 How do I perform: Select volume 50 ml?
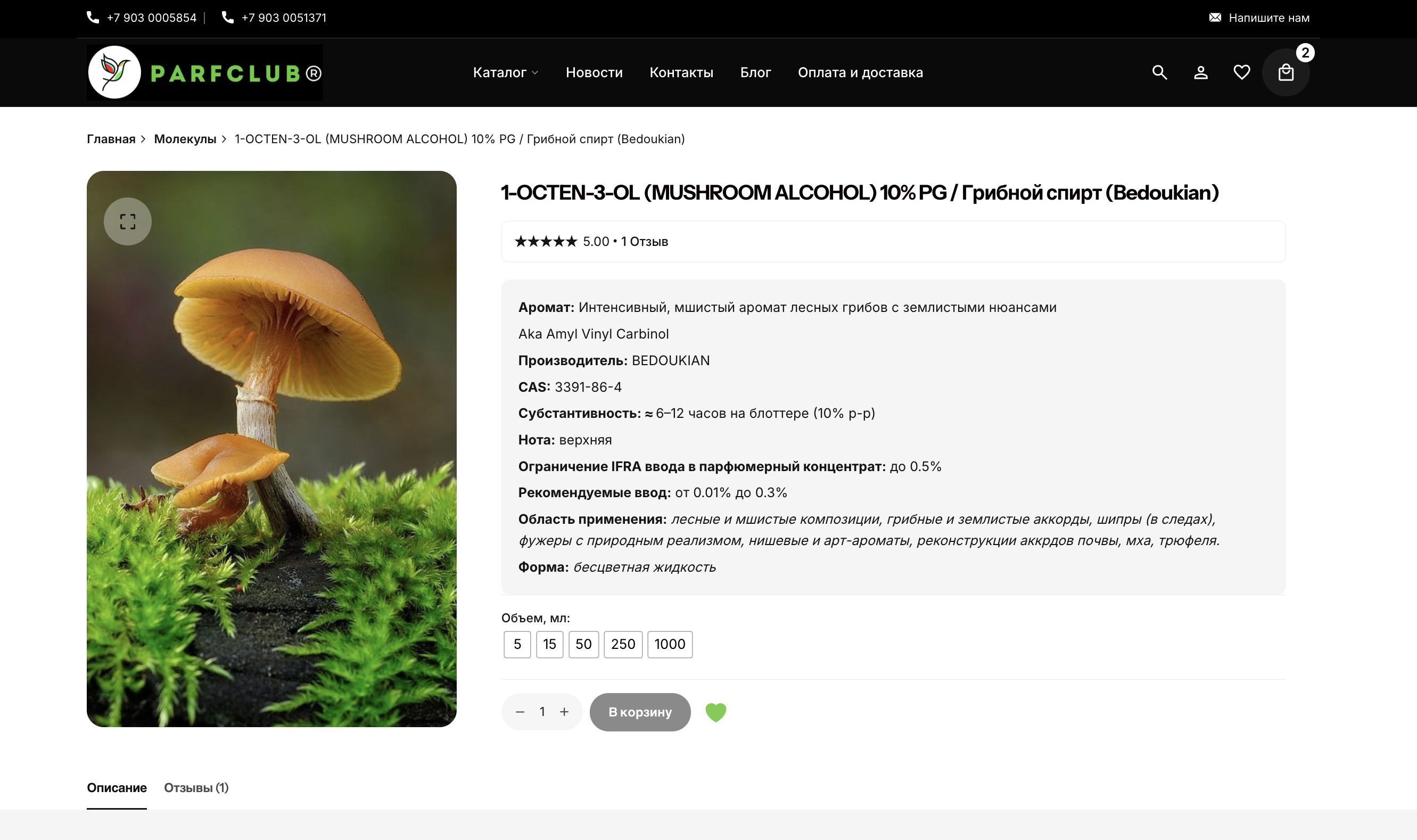pos(583,644)
